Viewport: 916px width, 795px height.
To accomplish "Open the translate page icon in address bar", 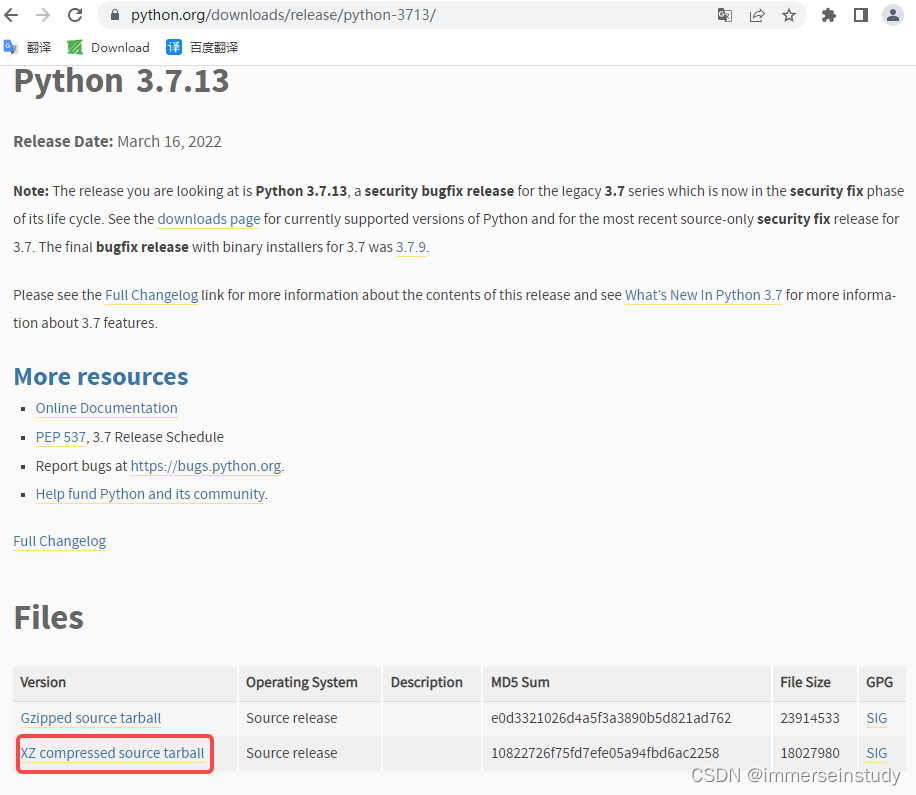I will (x=724, y=15).
